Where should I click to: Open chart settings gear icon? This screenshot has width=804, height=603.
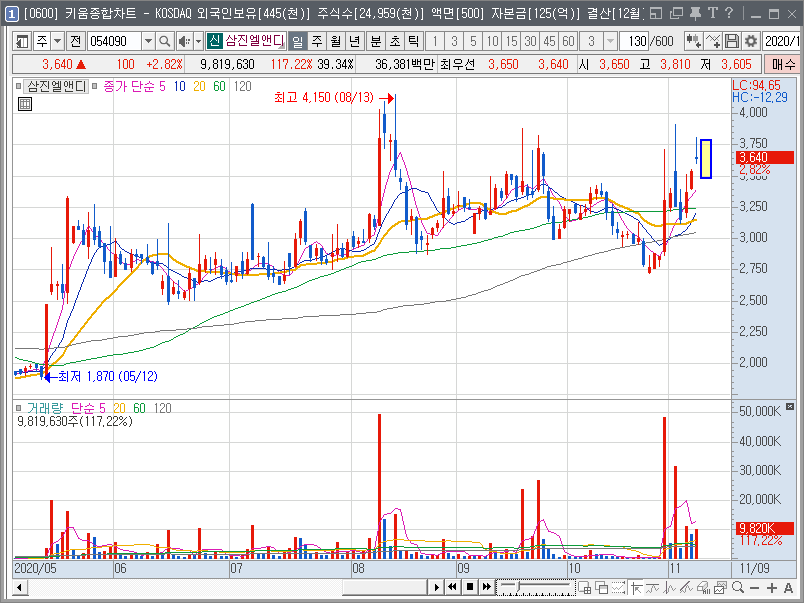point(751,41)
